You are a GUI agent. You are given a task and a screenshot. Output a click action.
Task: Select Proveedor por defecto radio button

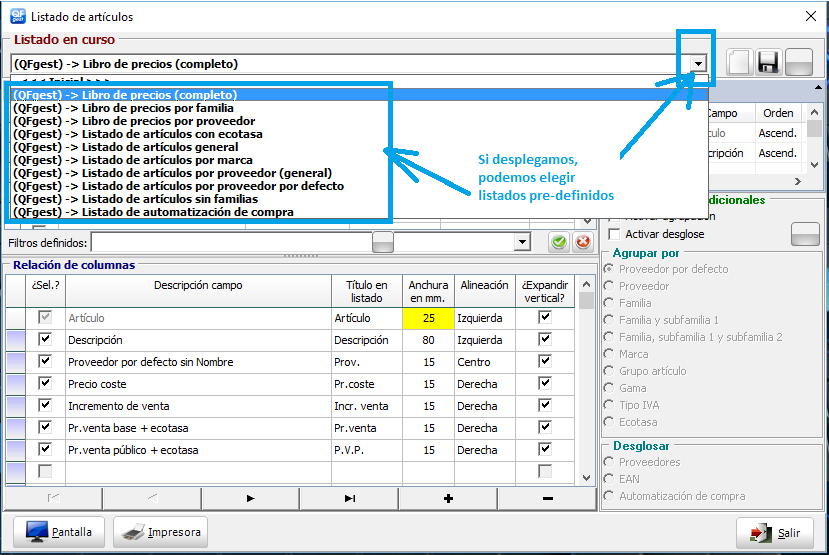point(609,269)
